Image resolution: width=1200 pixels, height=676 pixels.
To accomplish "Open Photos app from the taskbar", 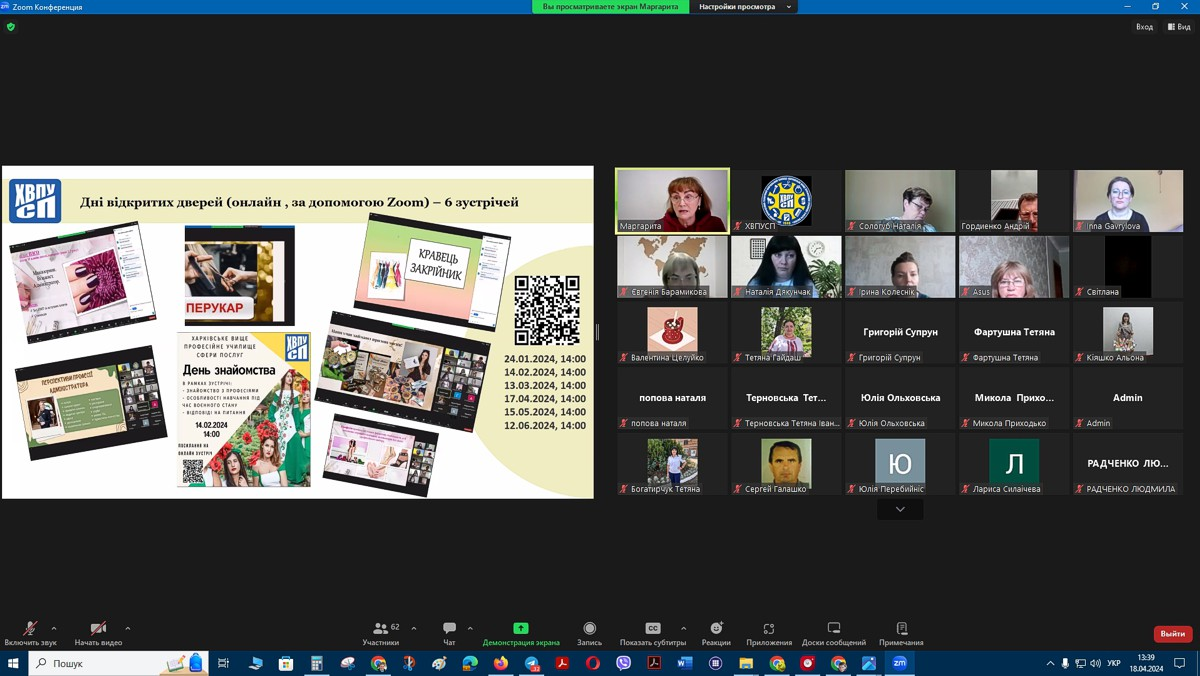I will click(x=869, y=663).
